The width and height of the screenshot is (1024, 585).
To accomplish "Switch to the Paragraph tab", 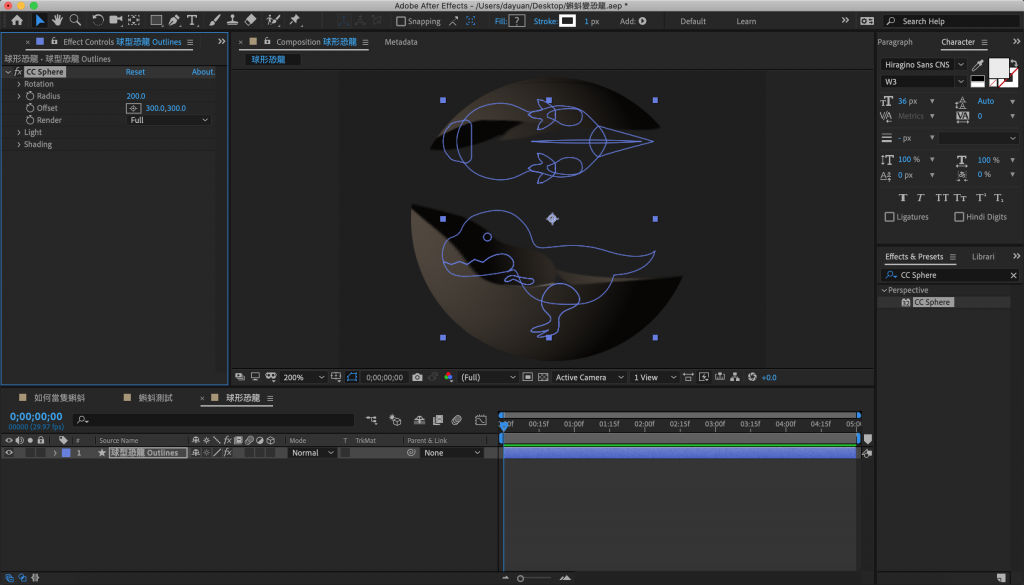I will pyautogui.click(x=895, y=42).
